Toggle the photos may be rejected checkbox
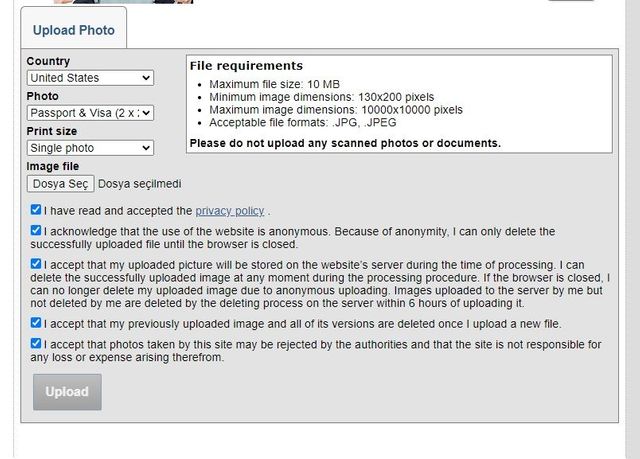 point(36,344)
